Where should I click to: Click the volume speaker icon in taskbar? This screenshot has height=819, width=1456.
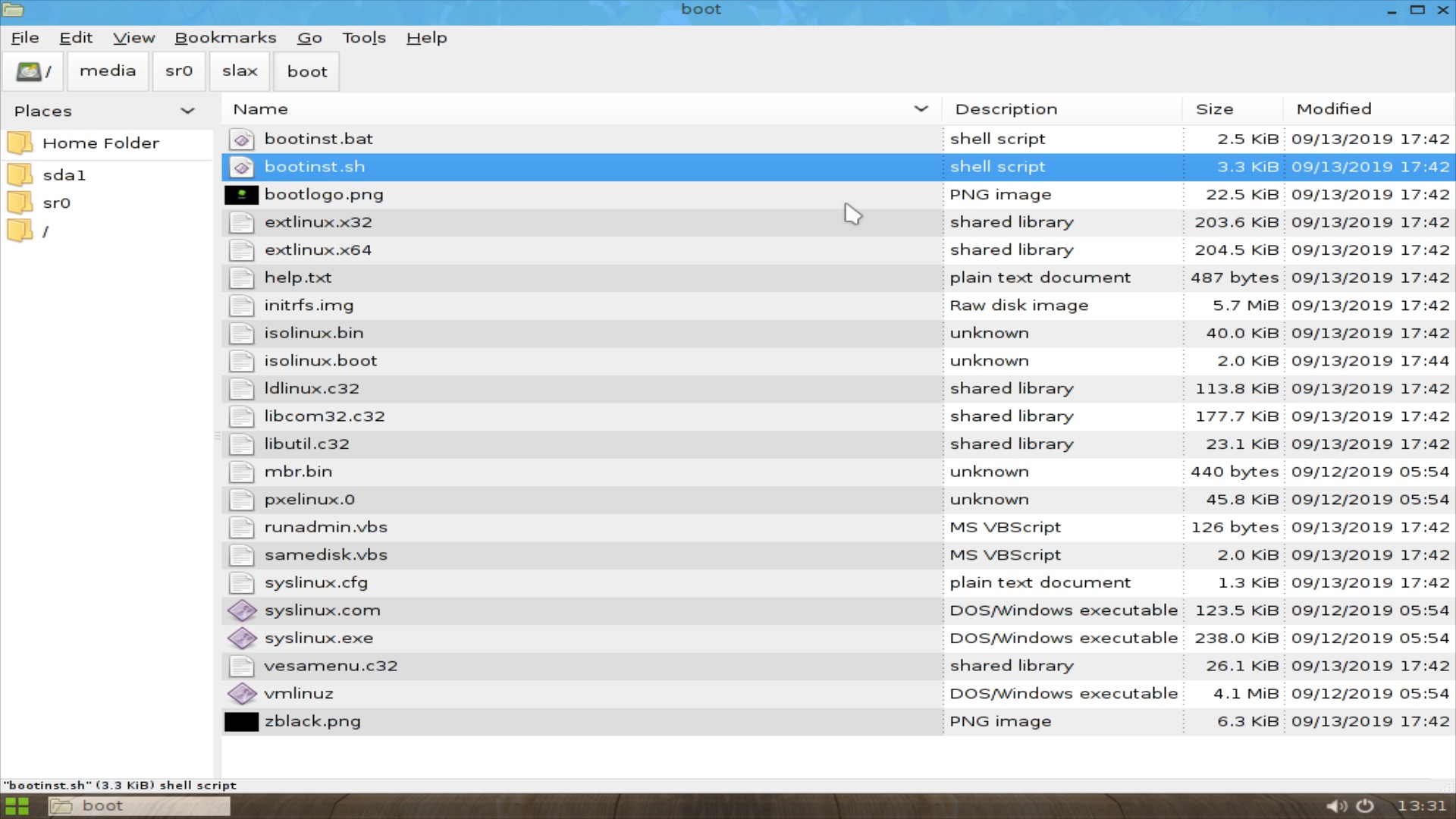[1336, 806]
